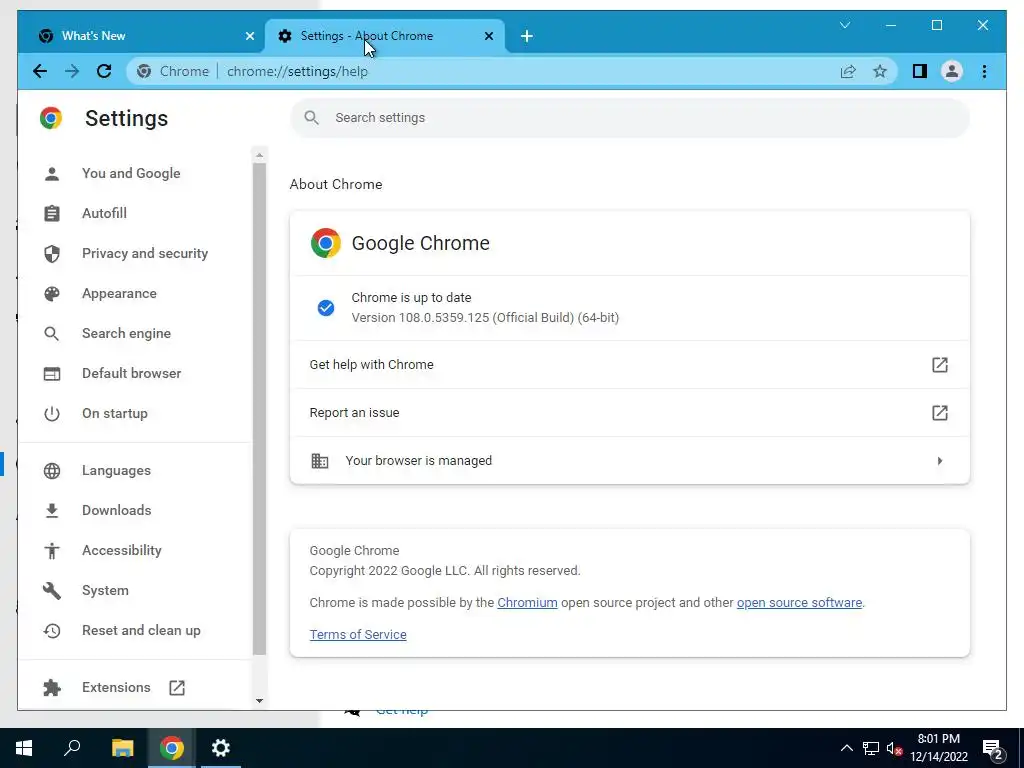This screenshot has width=1024, height=768.
Task: Close the Settings - About Chrome tab
Action: (x=488, y=36)
